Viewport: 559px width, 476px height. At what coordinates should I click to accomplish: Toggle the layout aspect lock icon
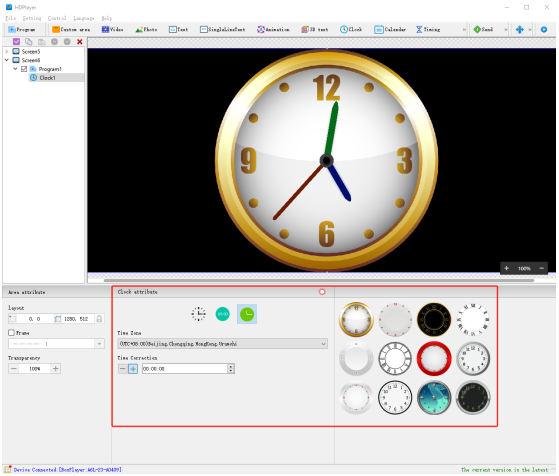point(99,319)
